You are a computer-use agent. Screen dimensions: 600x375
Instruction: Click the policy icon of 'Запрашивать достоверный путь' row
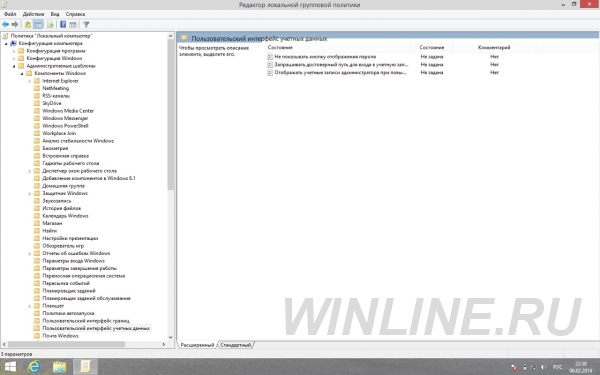pyautogui.click(x=270, y=65)
